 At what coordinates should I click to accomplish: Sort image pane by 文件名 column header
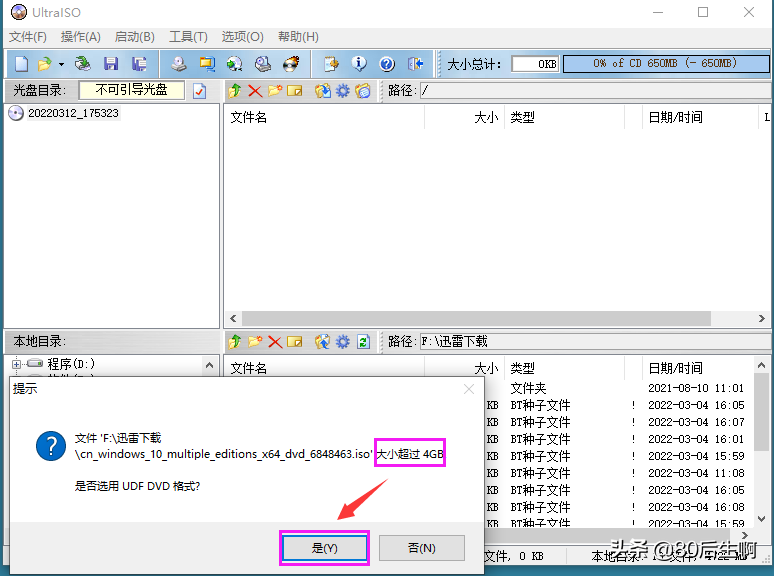coord(324,117)
